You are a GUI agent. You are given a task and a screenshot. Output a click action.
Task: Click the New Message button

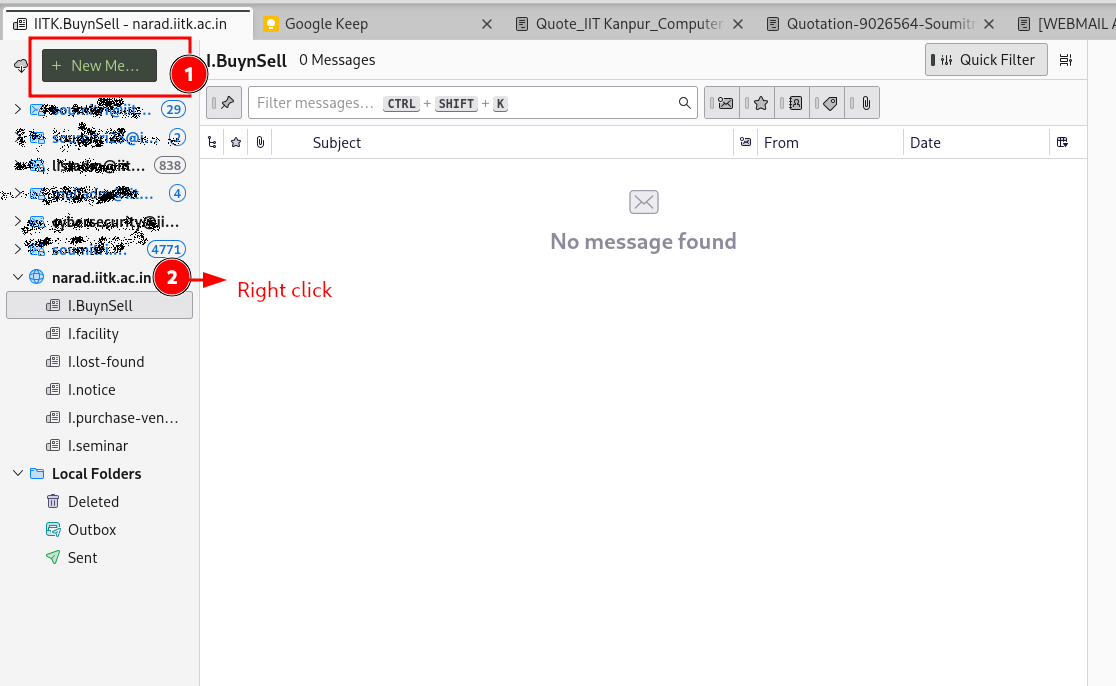[99, 66]
